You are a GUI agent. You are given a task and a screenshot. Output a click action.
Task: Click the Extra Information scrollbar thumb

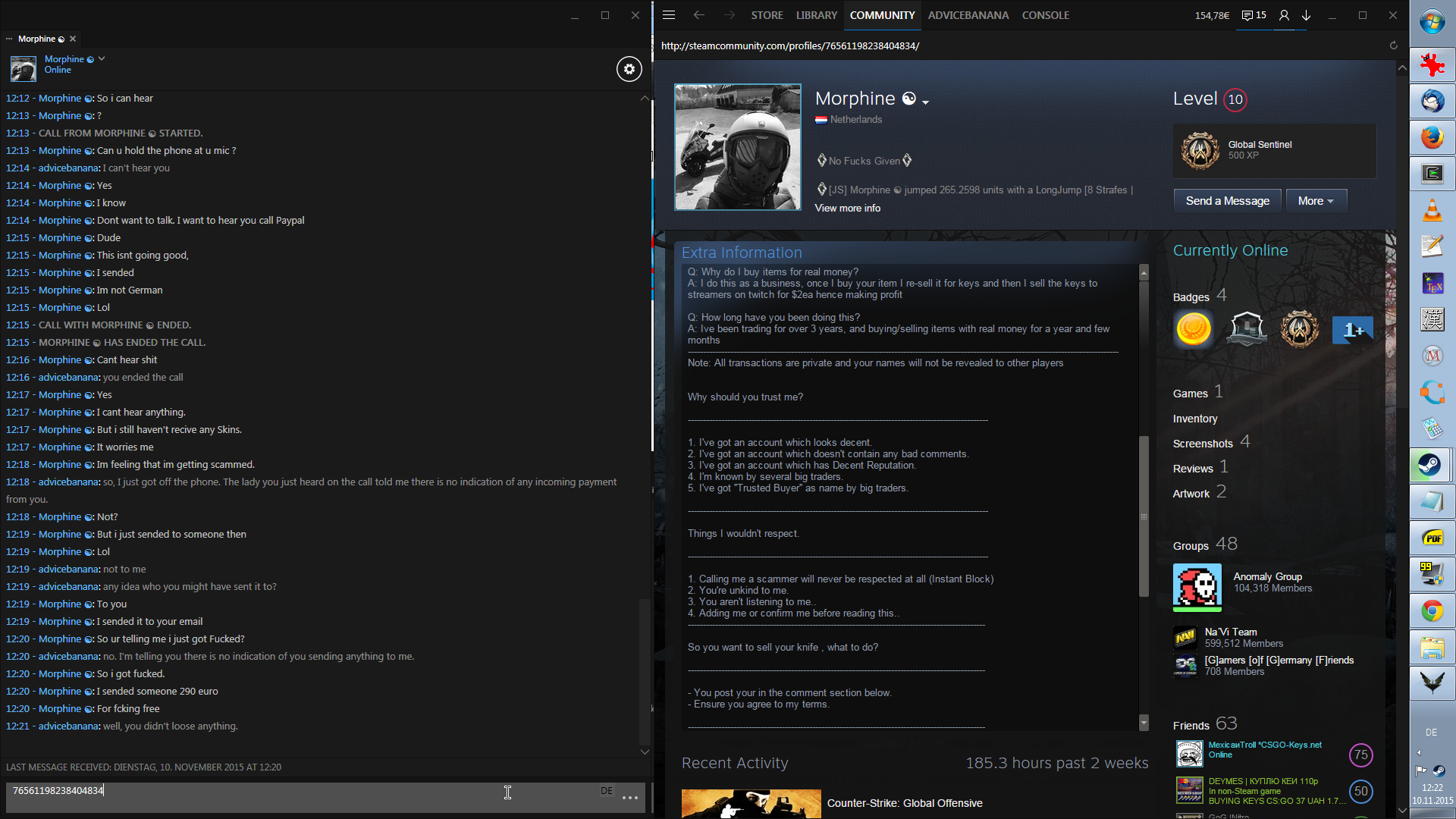pyautogui.click(x=1144, y=516)
